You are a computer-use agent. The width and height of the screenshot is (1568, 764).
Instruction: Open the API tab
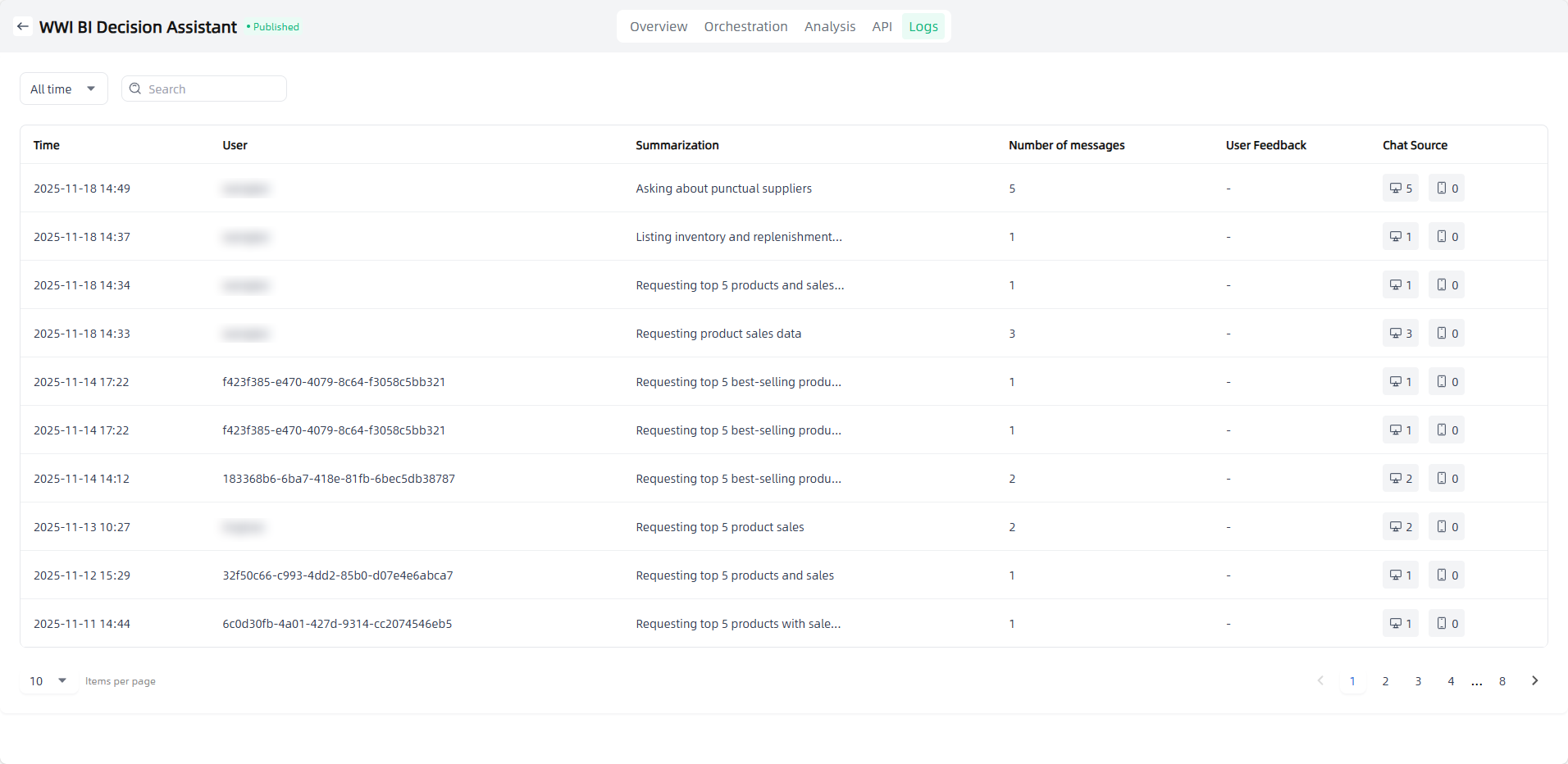[882, 26]
